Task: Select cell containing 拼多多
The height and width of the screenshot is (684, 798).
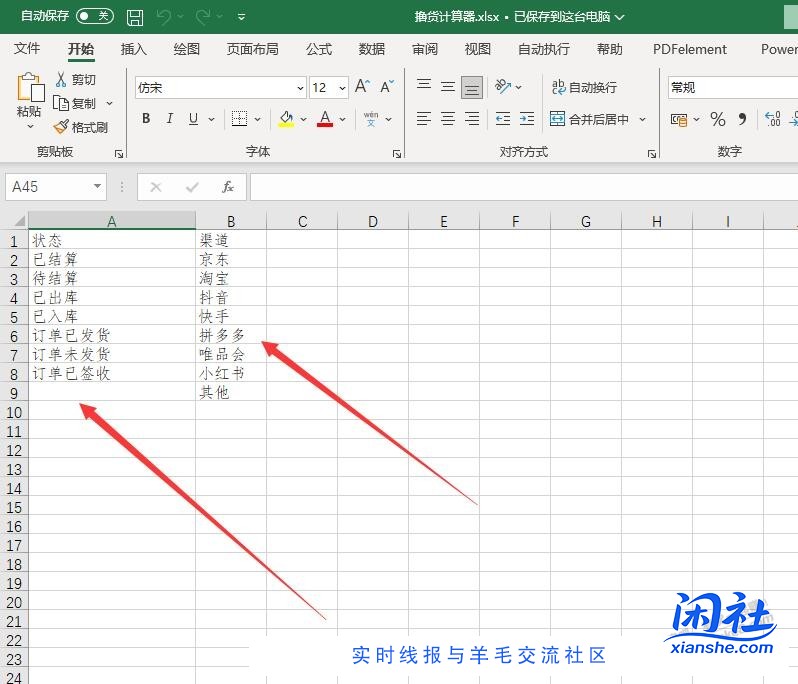Action: [x=231, y=335]
